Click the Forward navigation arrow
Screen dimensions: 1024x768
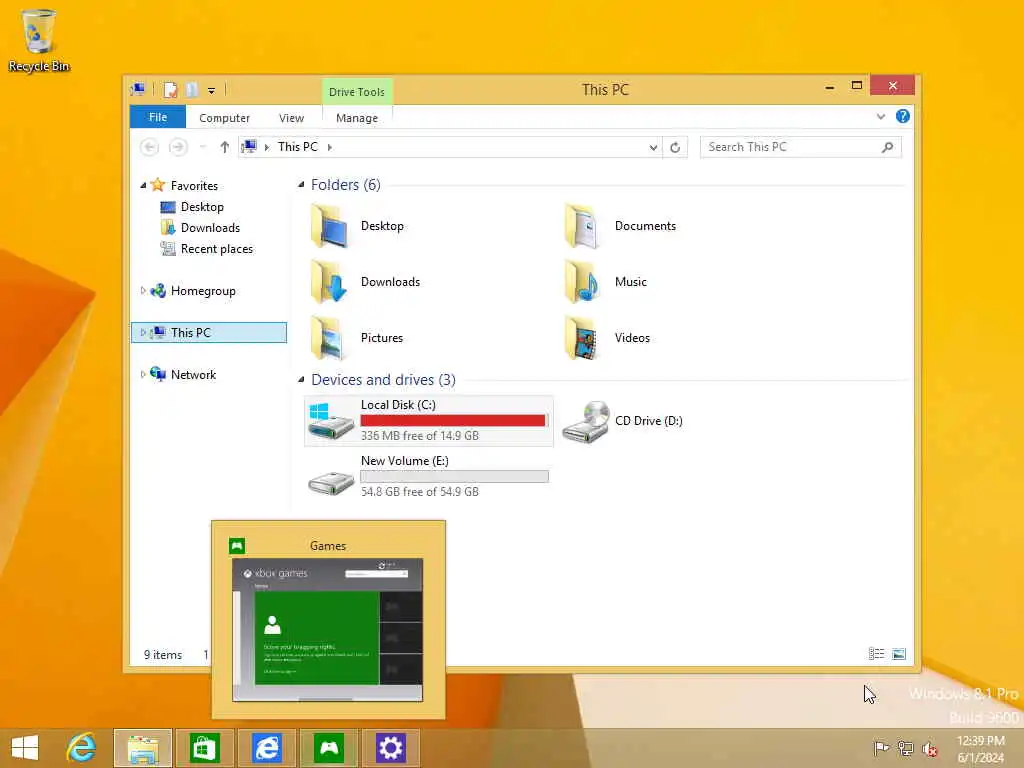(x=178, y=147)
